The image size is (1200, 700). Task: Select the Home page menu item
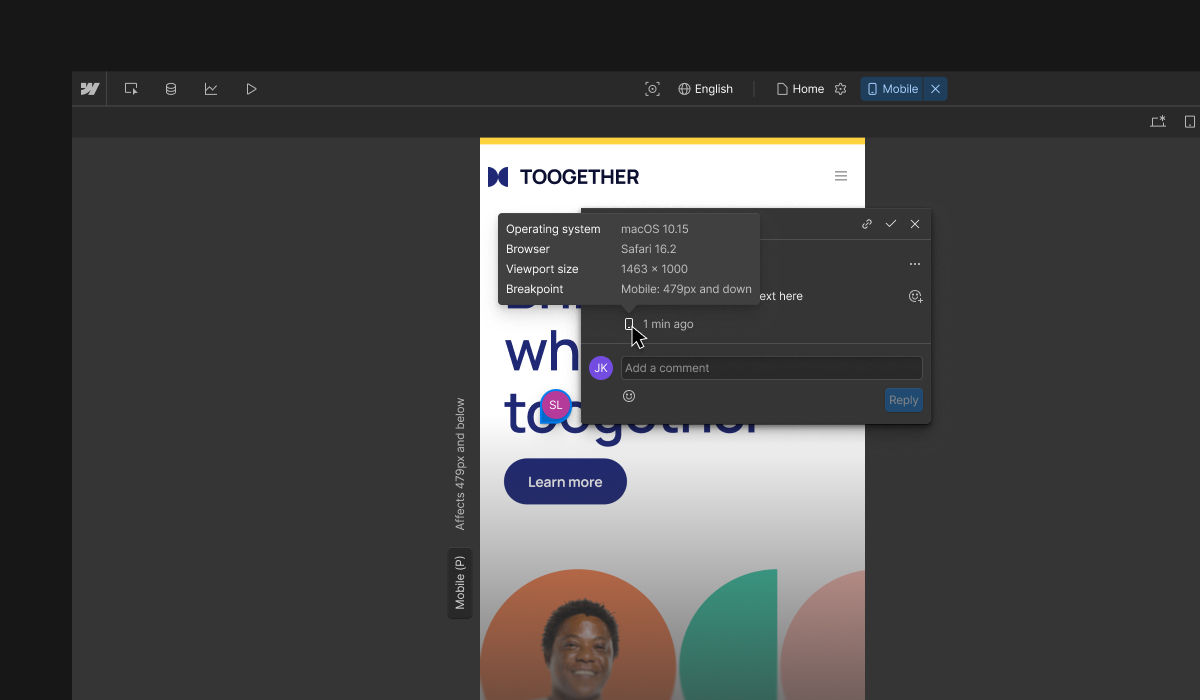coord(800,88)
